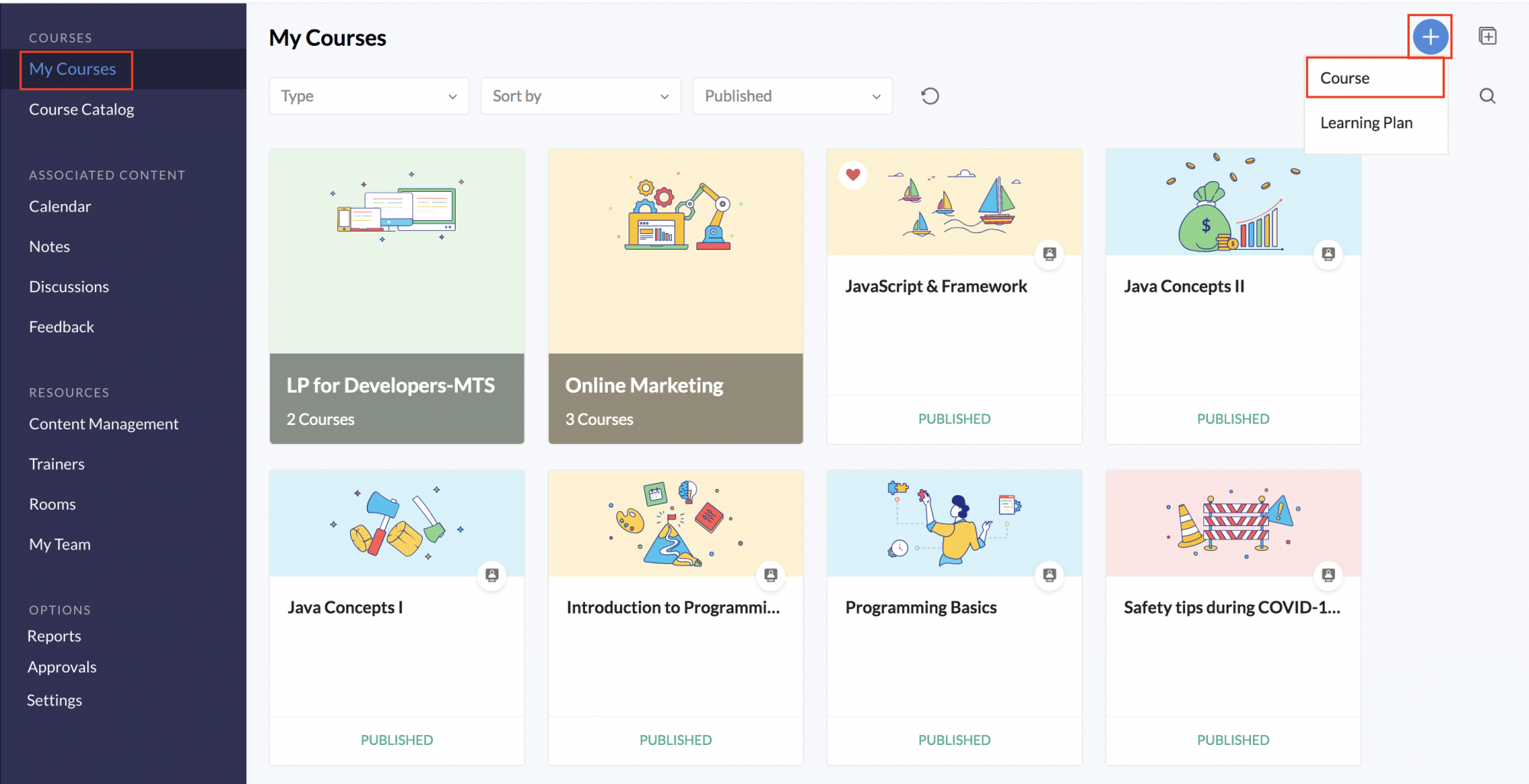
Task: Go to My Courses in sidebar
Action: pos(73,70)
